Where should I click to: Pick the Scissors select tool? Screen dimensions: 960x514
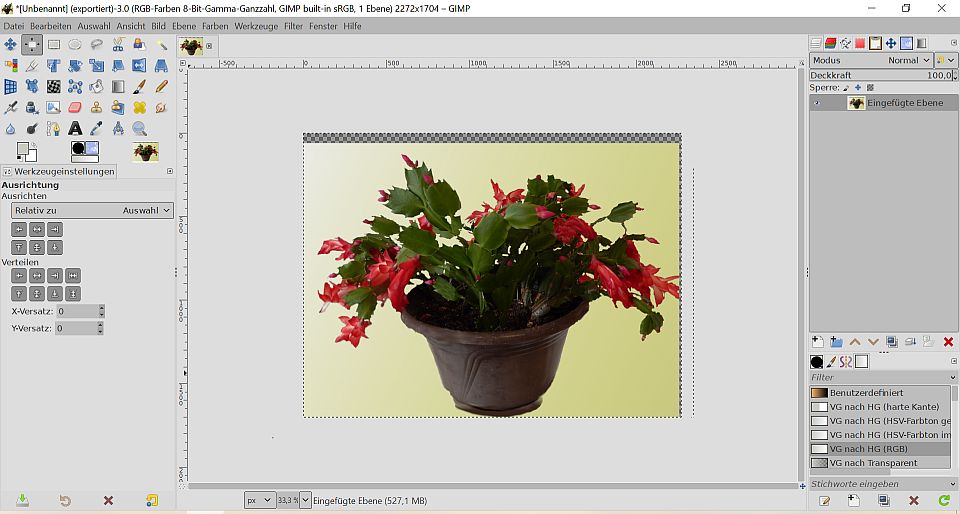pyautogui.click(x=118, y=45)
